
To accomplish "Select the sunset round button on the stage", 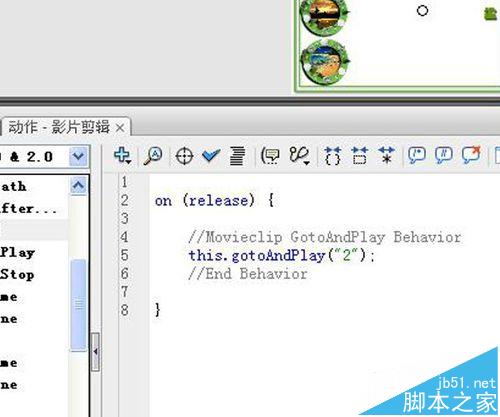I will coord(324,15).
